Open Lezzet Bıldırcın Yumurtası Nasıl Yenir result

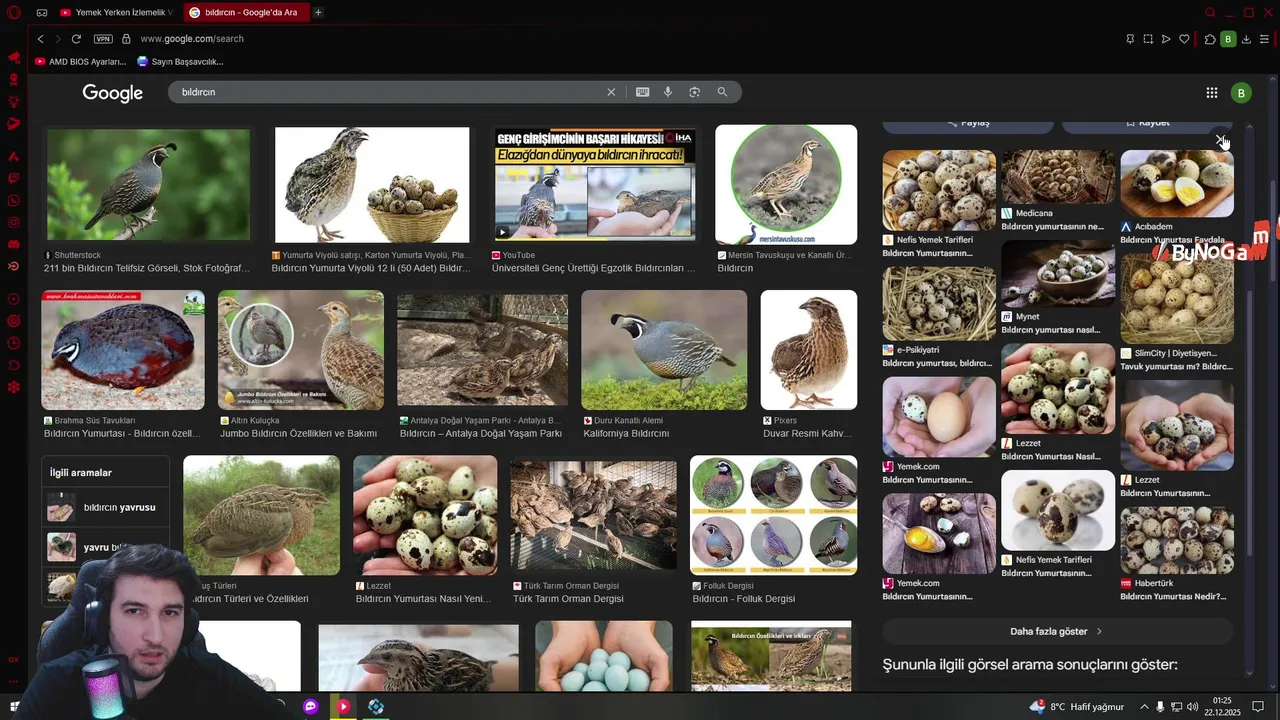425,515
